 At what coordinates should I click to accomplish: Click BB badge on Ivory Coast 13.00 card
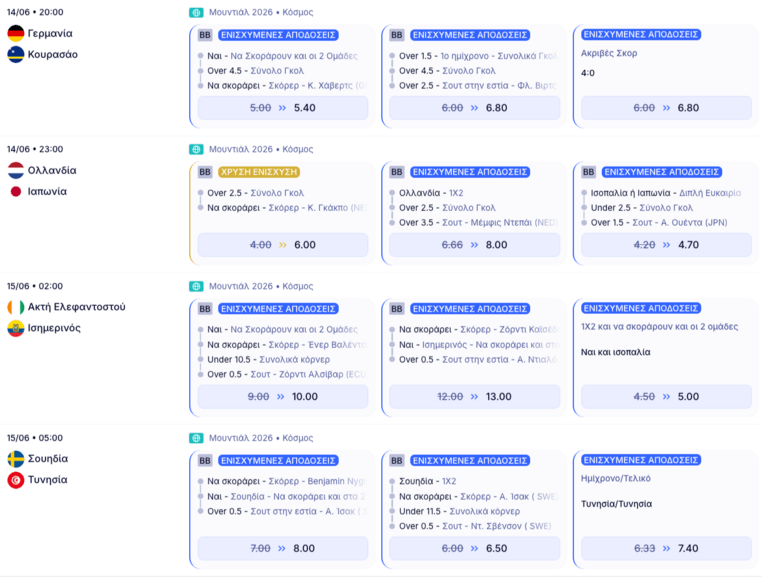tap(397, 309)
